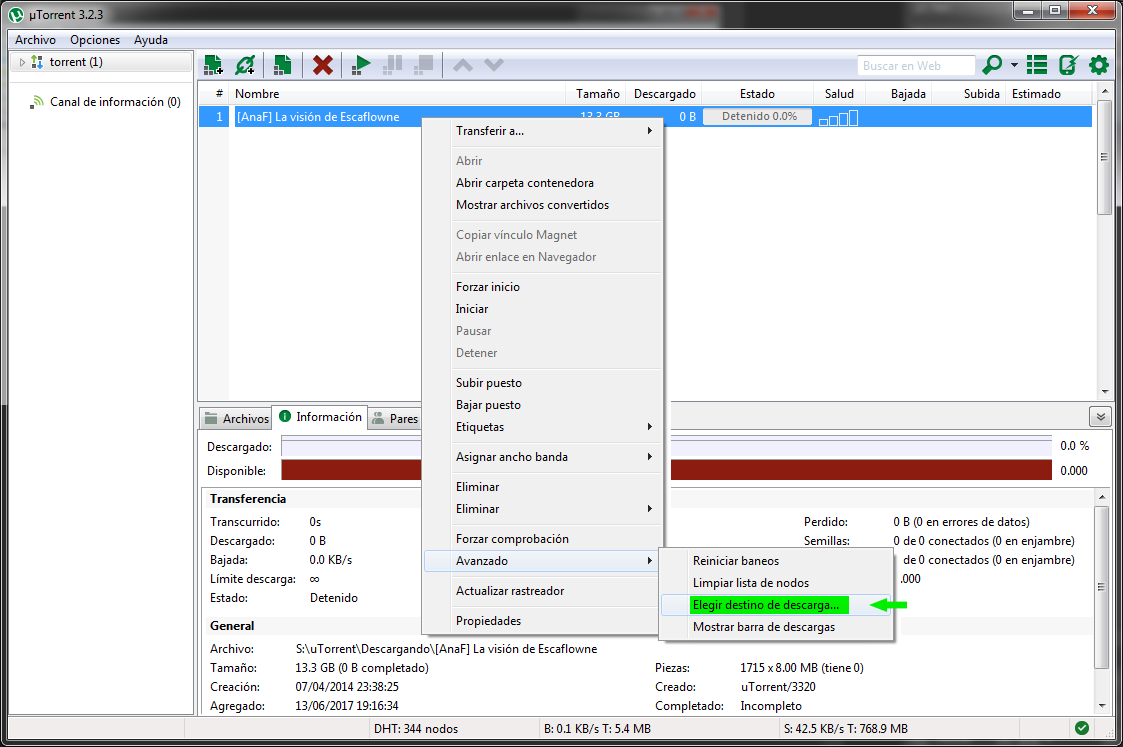Open the Opciones menu
1123x747 pixels.
click(x=94, y=39)
